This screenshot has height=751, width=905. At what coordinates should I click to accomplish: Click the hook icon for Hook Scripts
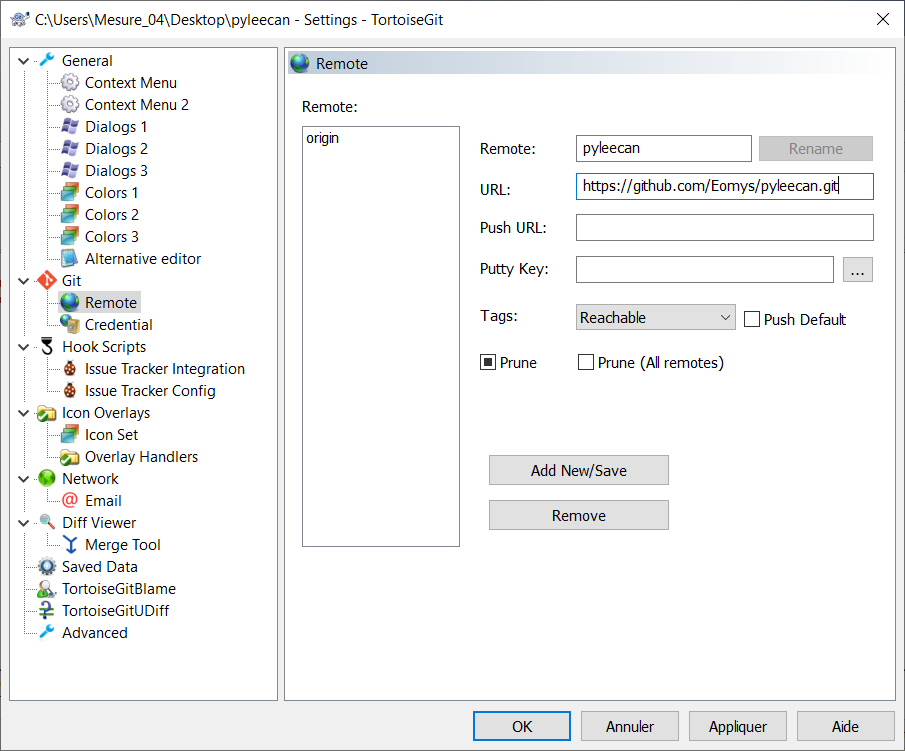(x=47, y=346)
